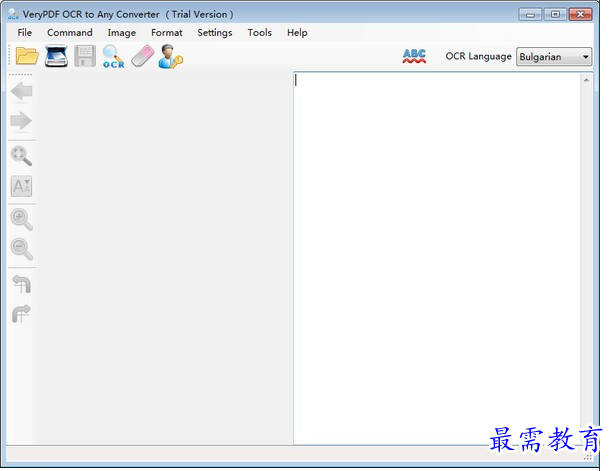
Task: Open the File menu
Action: pyautogui.click(x=25, y=32)
